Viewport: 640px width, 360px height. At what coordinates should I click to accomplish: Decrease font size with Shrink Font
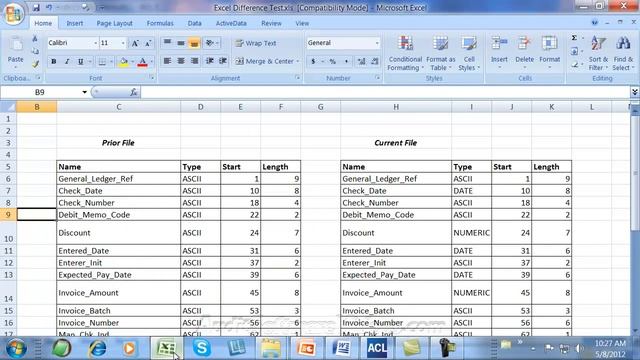point(148,43)
